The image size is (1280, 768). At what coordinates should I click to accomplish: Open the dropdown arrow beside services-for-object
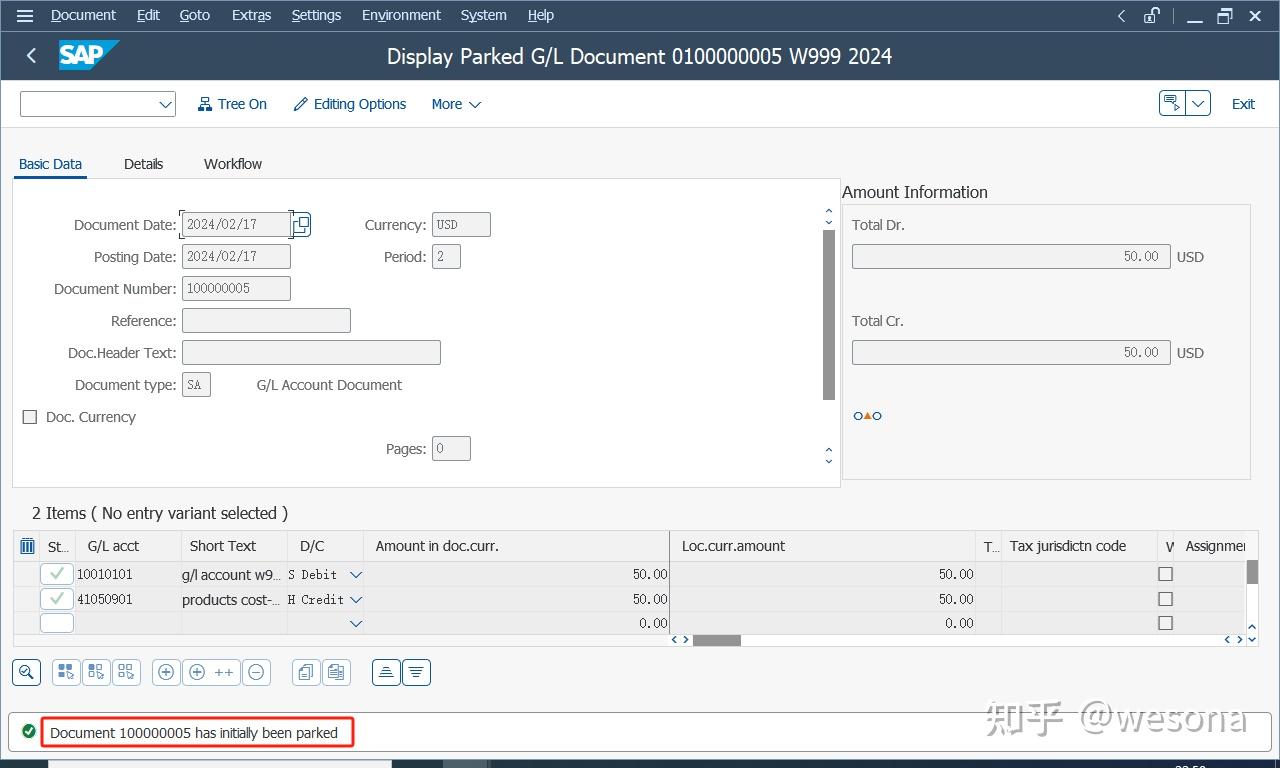tap(1198, 104)
